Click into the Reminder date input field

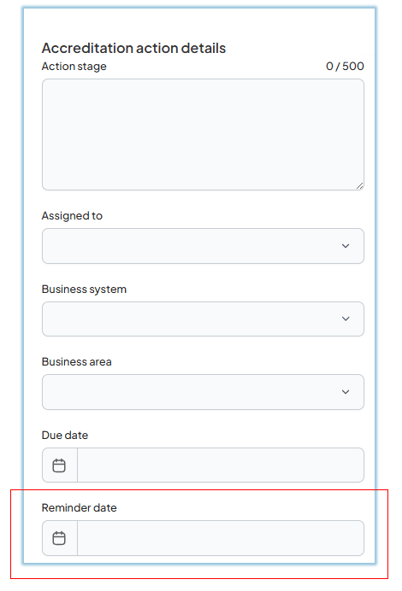tap(221, 538)
